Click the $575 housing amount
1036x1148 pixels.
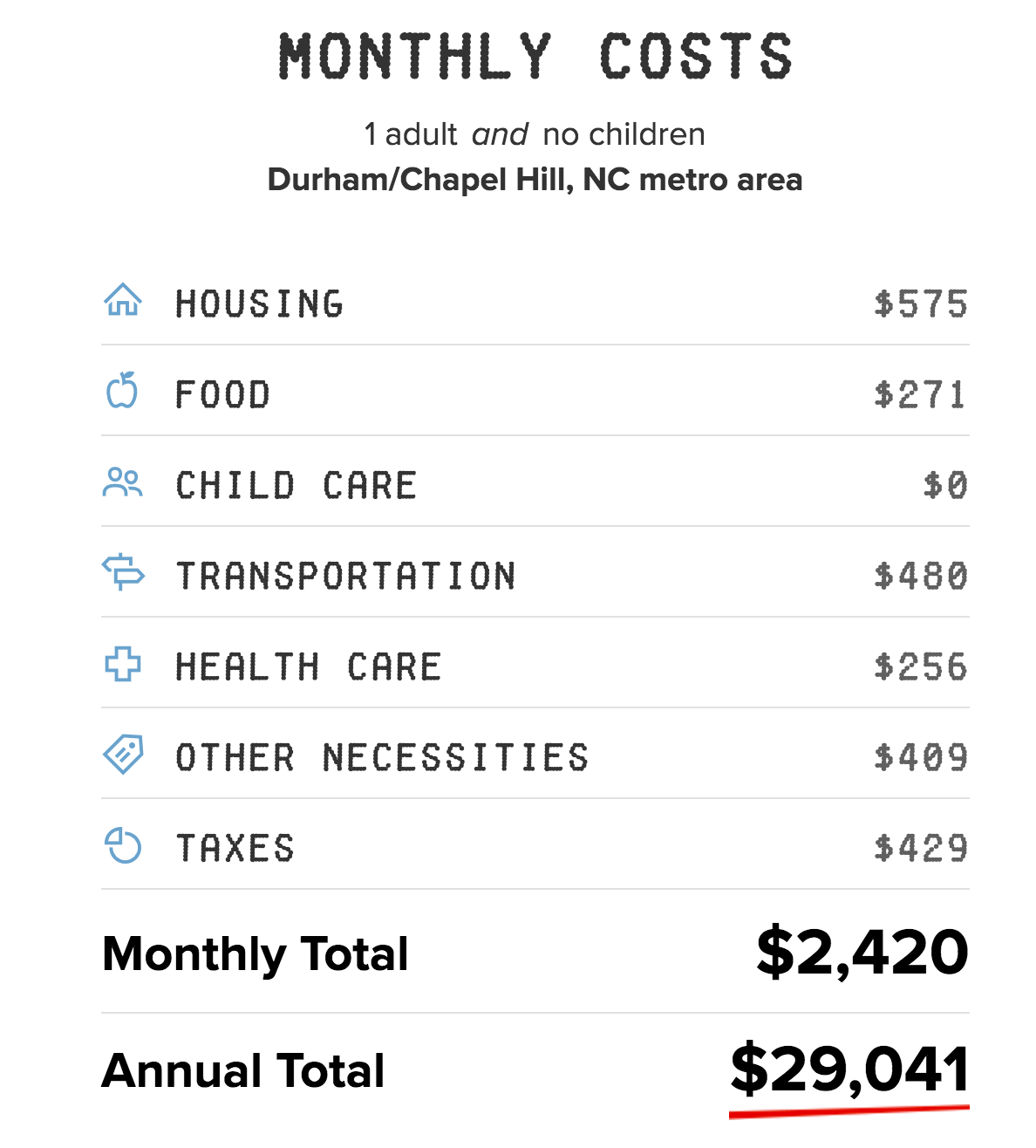tap(921, 304)
